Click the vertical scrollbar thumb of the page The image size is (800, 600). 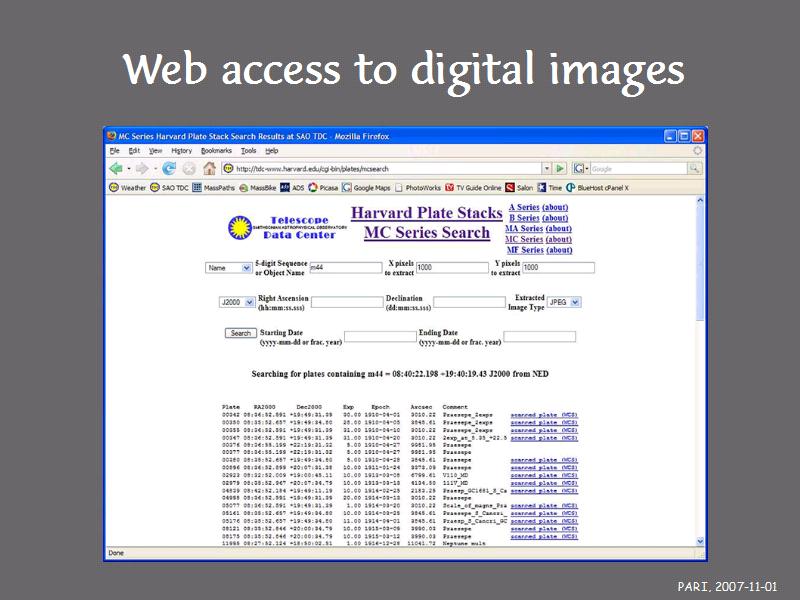click(x=700, y=263)
